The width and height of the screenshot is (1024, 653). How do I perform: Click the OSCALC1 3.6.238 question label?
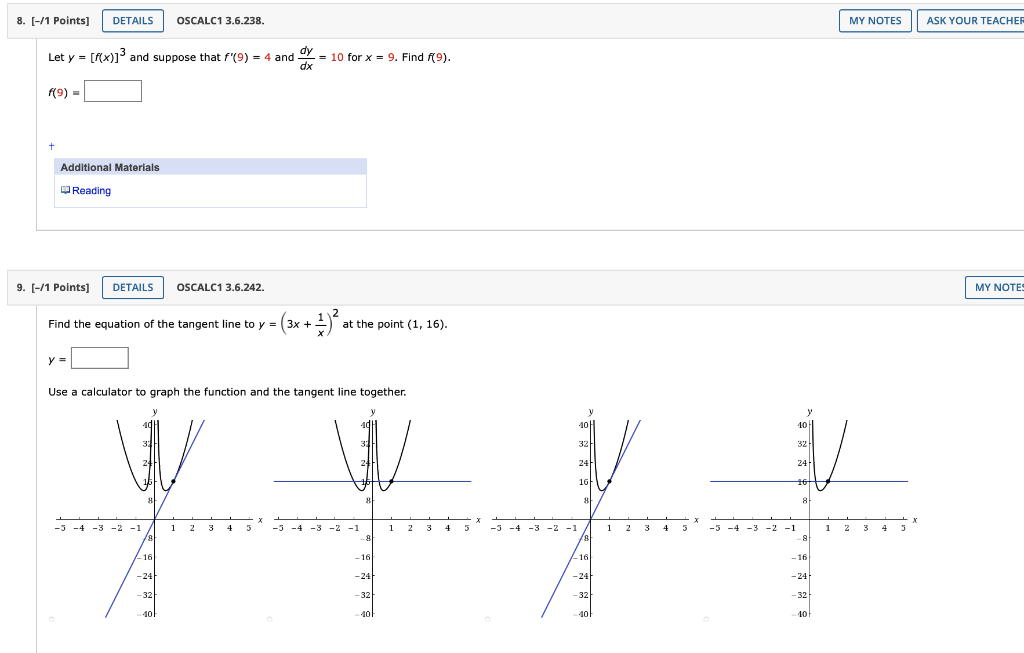click(x=219, y=20)
